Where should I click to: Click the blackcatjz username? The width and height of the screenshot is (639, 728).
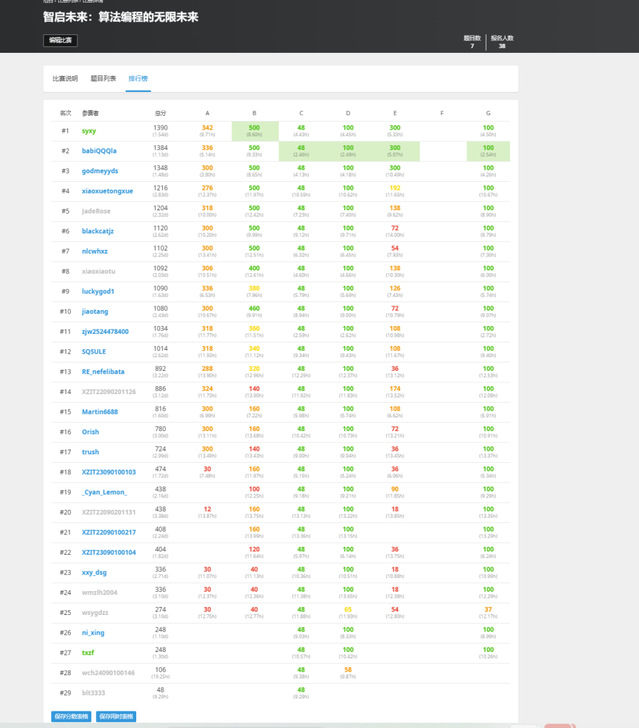[98, 231]
